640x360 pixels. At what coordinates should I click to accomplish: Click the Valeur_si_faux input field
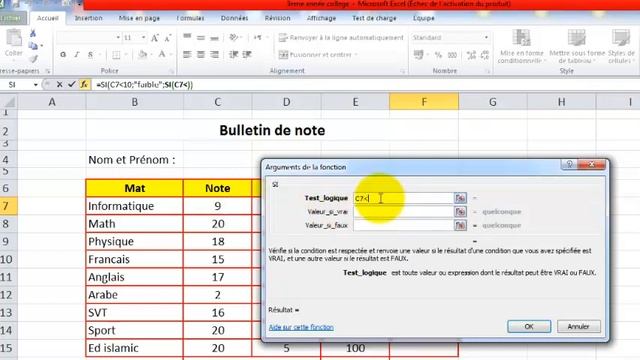[x=403, y=225]
